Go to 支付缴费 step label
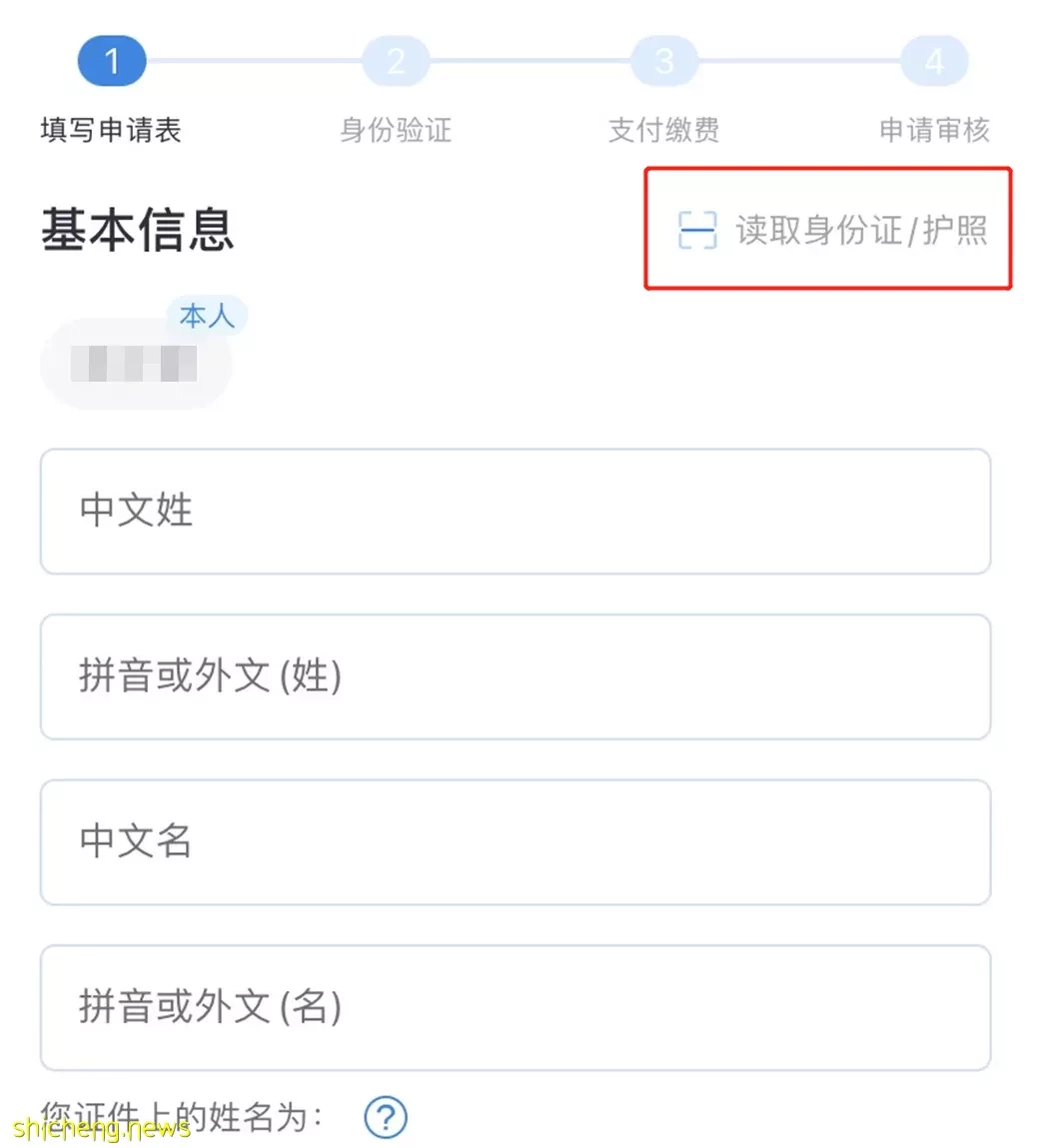The width and height of the screenshot is (1037, 1148). tap(664, 130)
